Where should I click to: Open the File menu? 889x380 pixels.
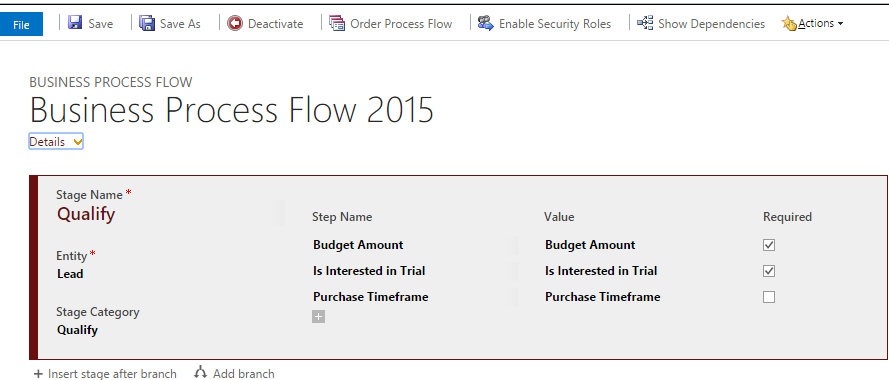(x=22, y=25)
